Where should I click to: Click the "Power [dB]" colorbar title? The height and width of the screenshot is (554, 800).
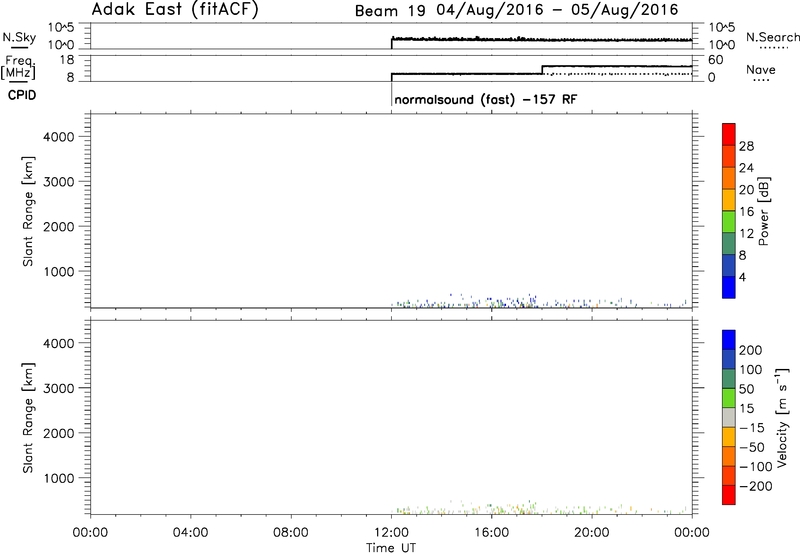pyautogui.click(x=763, y=211)
